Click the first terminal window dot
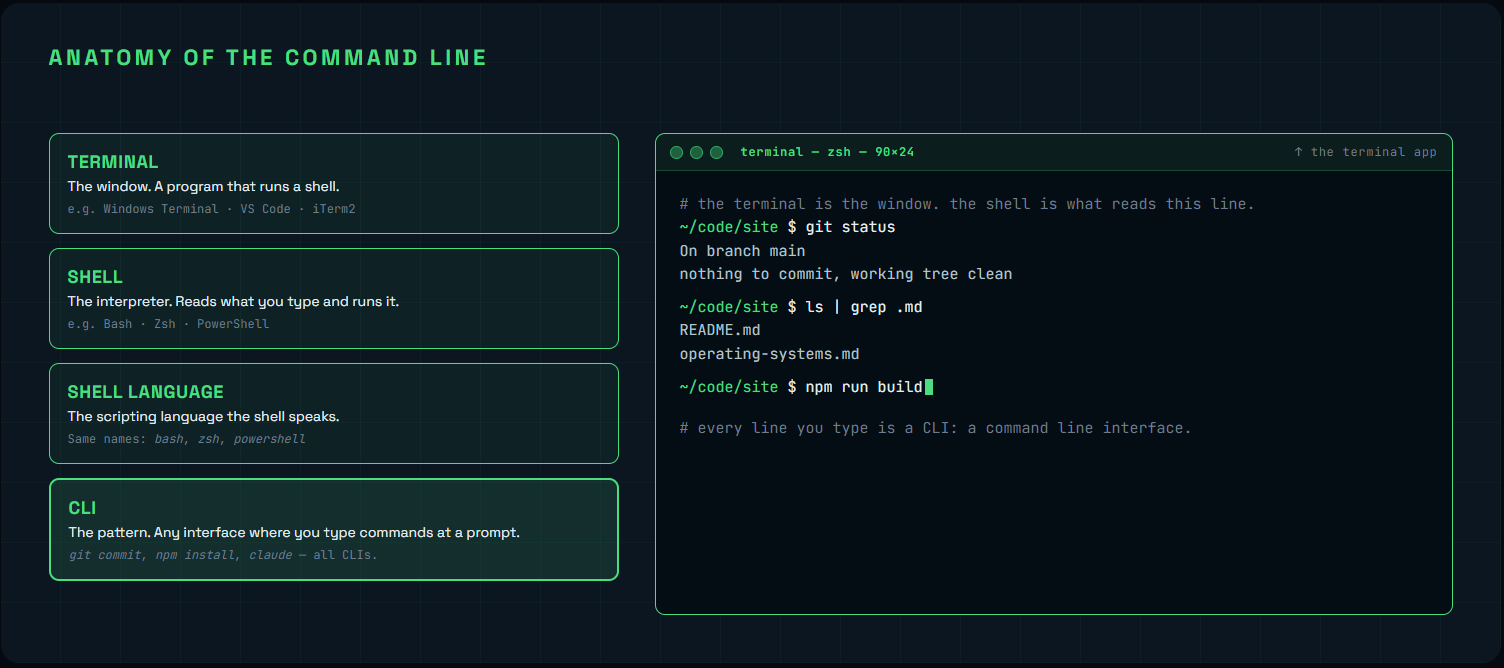The width and height of the screenshot is (1504, 668). click(x=676, y=152)
